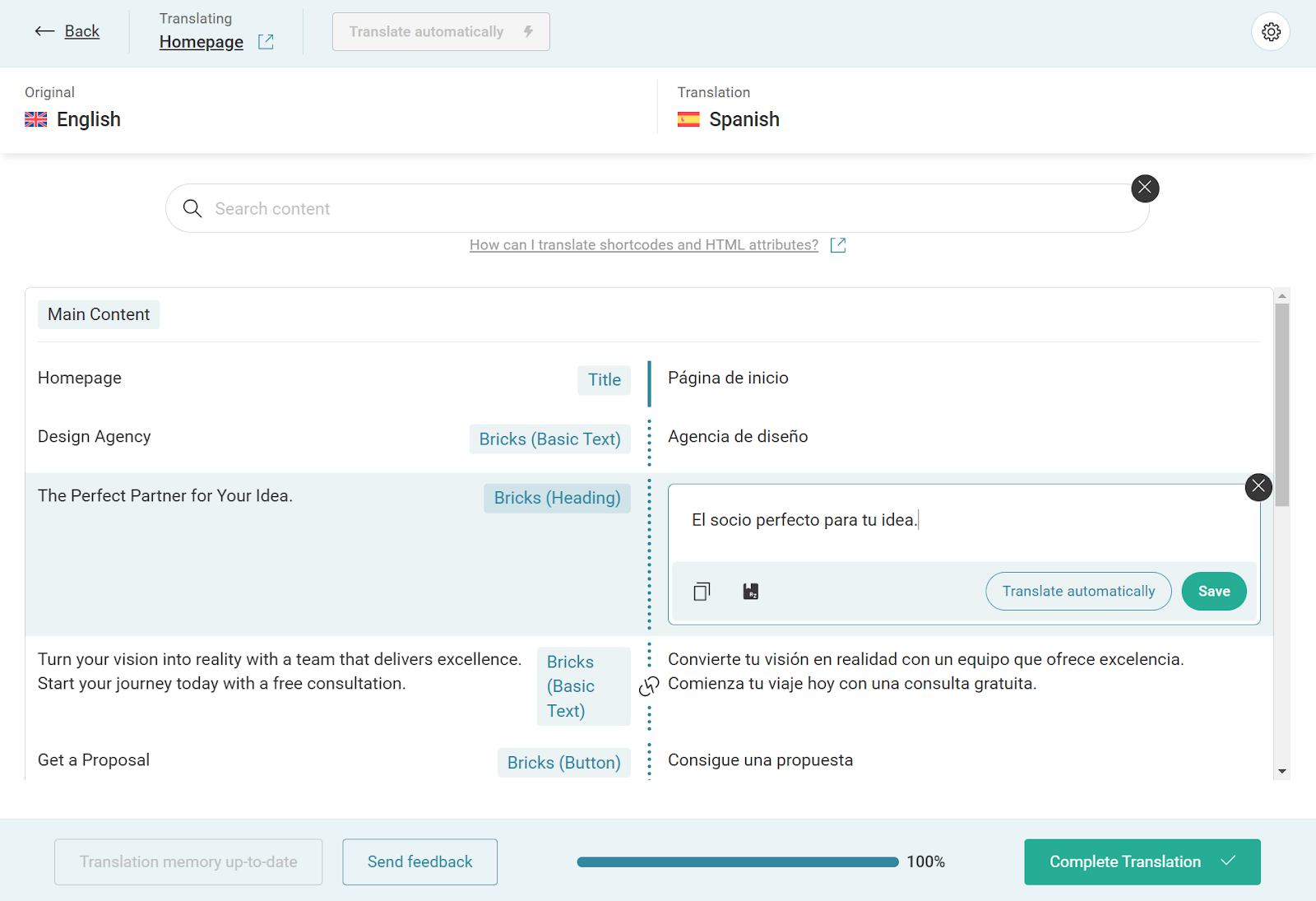Click the copy original text icon
Viewport: 1316px width, 901px height.
tap(702, 592)
